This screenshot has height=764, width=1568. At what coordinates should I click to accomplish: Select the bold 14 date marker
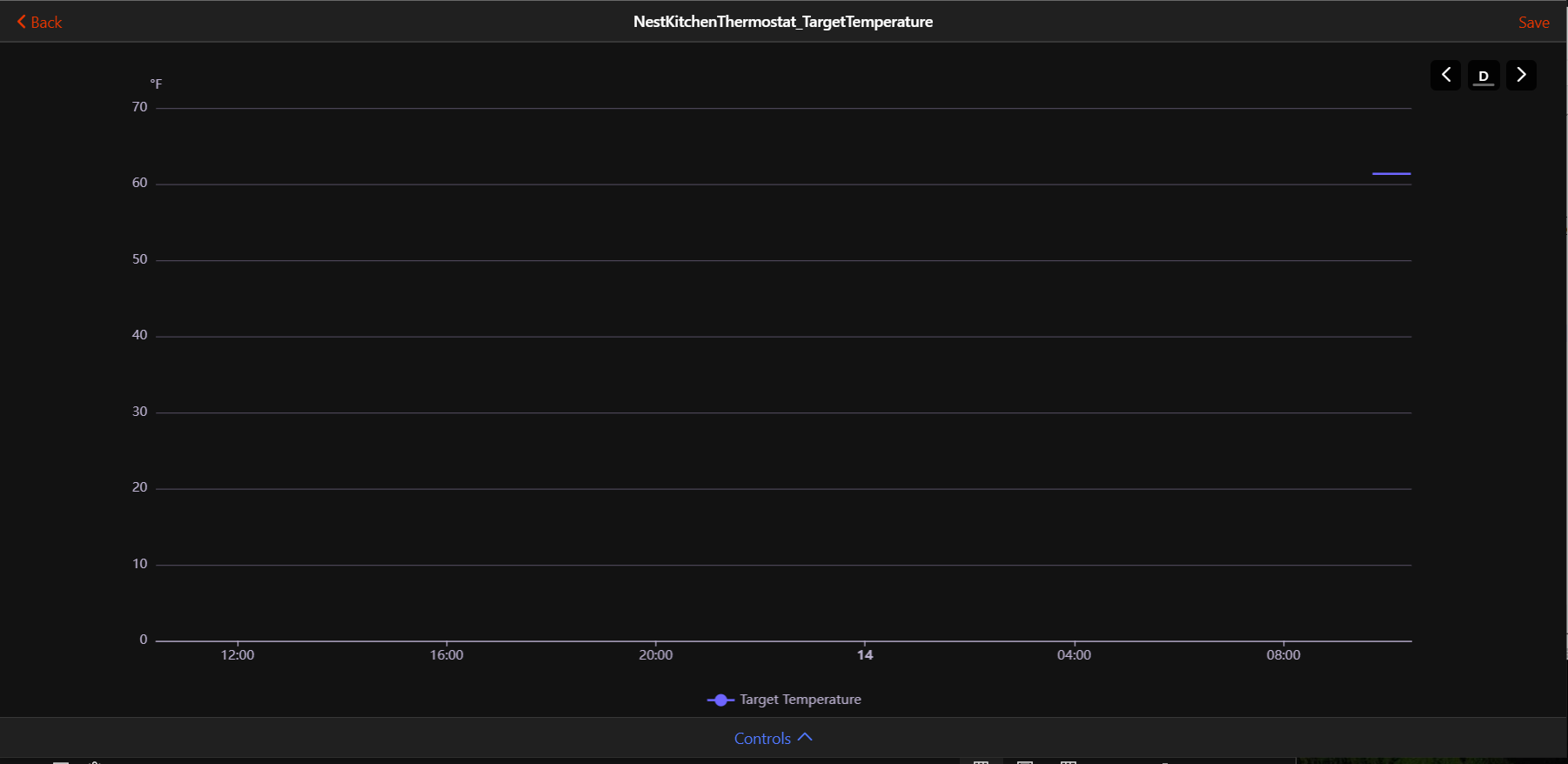point(865,655)
